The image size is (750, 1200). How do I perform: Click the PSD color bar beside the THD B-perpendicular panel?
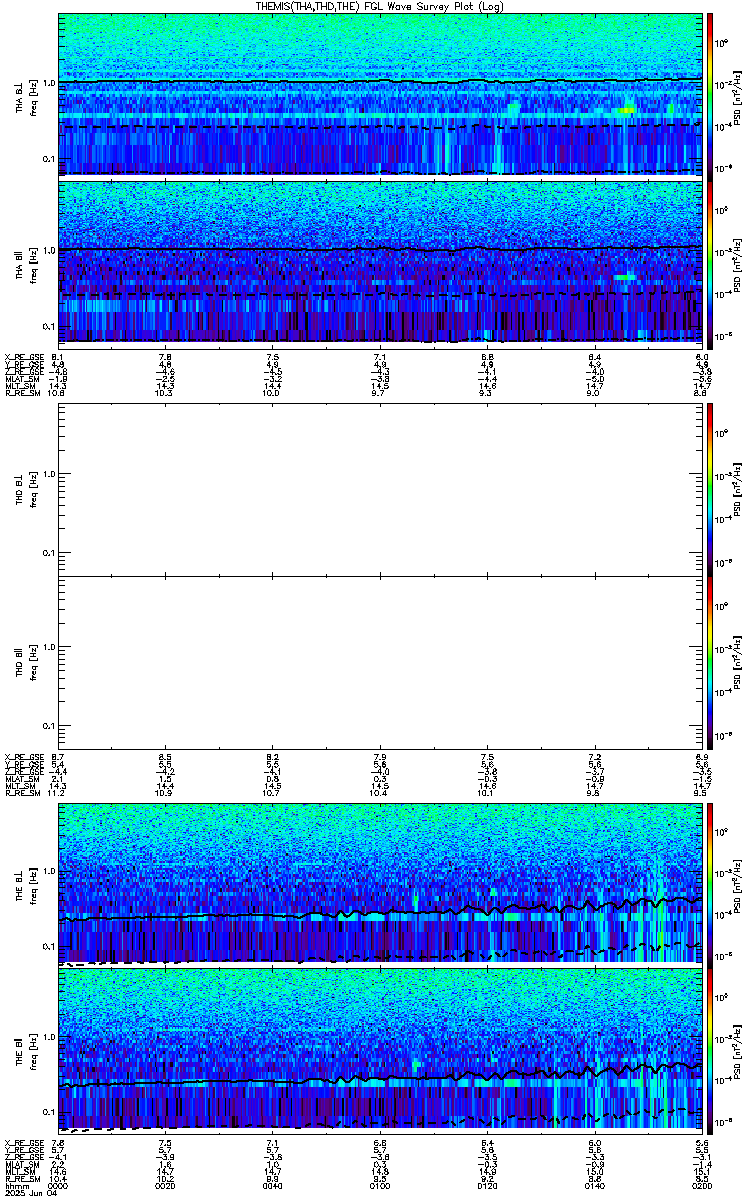(710, 488)
